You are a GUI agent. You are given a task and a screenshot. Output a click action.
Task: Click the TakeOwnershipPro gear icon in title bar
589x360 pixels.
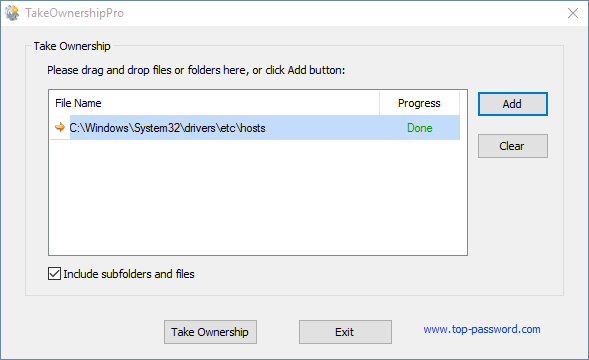click(x=12, y=13)
